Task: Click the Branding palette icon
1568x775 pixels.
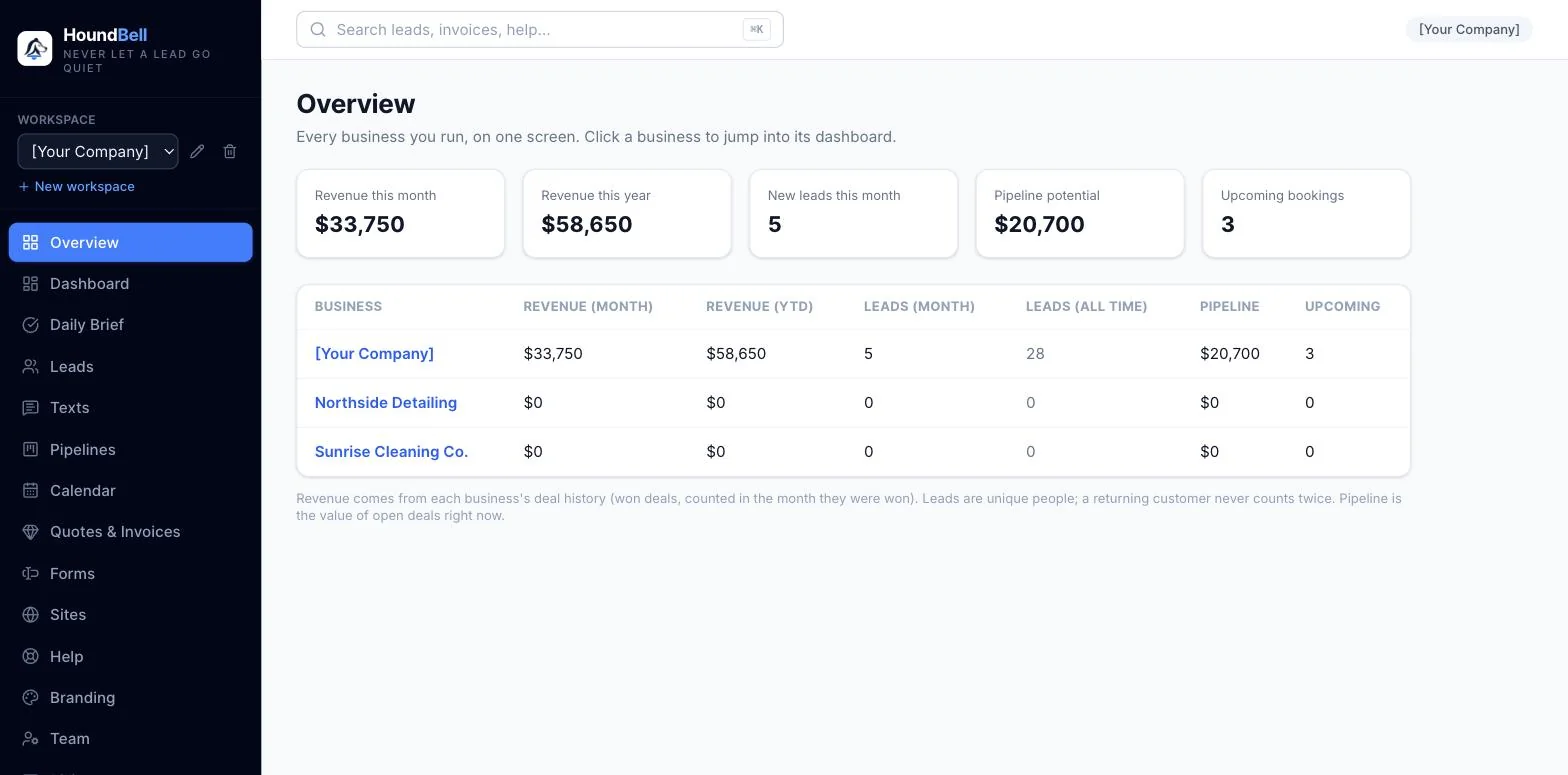Action: pos(31,697)
